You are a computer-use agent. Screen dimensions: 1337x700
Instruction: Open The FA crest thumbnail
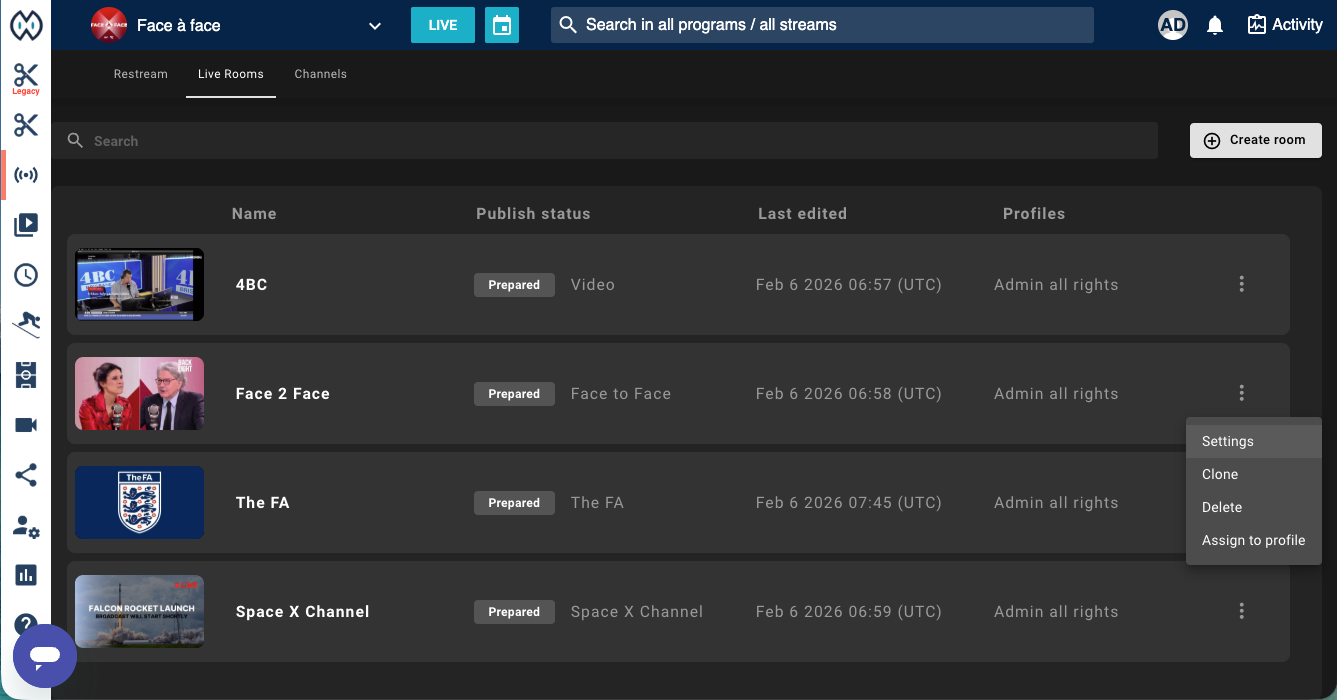pos(140,502)
